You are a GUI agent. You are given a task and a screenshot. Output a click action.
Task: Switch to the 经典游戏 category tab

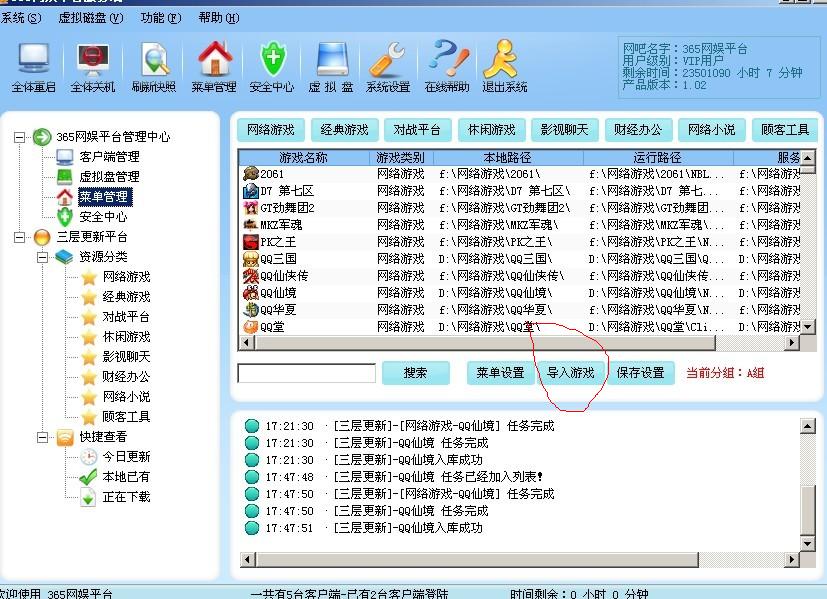click(x=344, y=130)
